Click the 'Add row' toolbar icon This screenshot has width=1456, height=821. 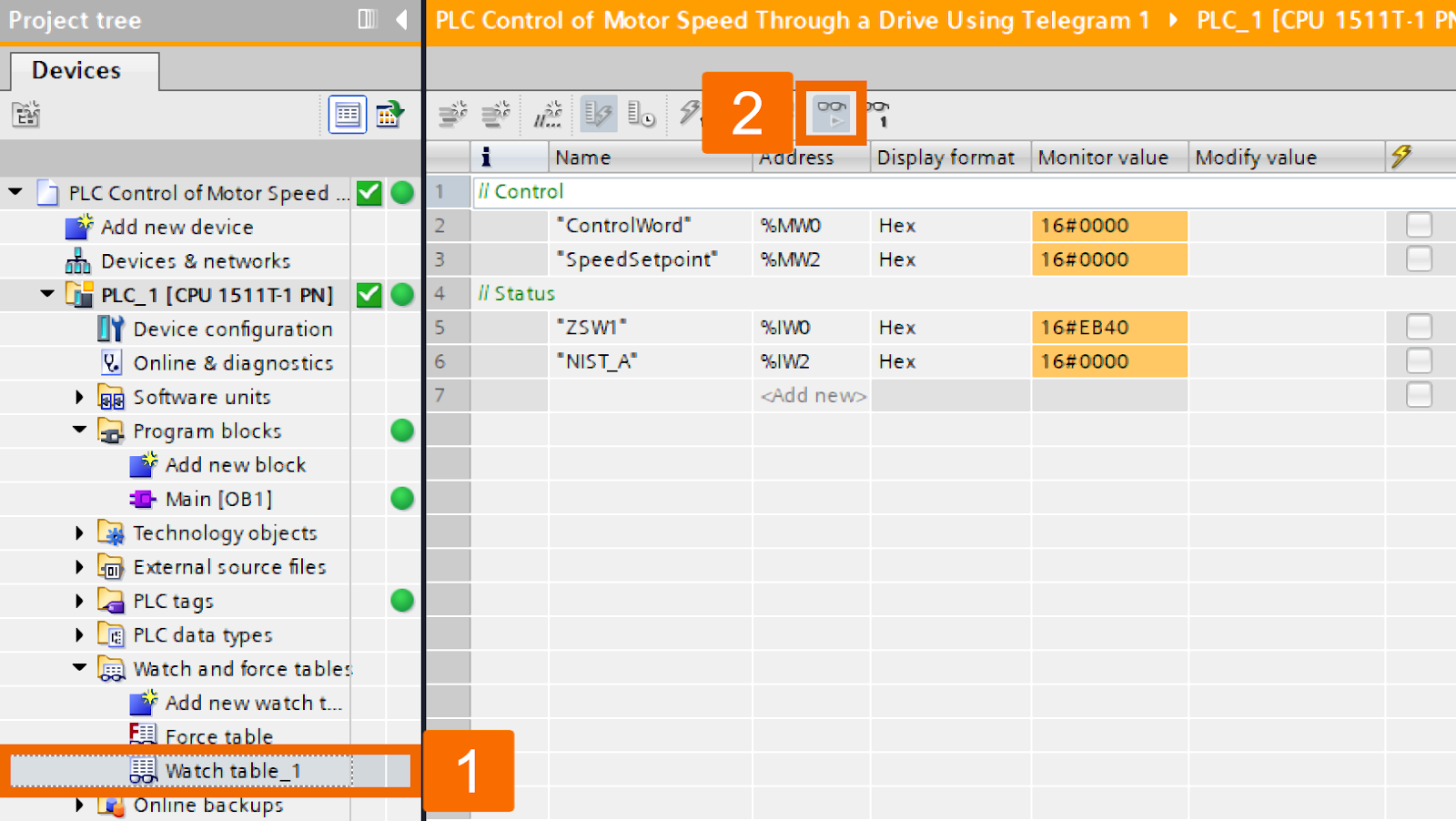(x=495, y=114)
